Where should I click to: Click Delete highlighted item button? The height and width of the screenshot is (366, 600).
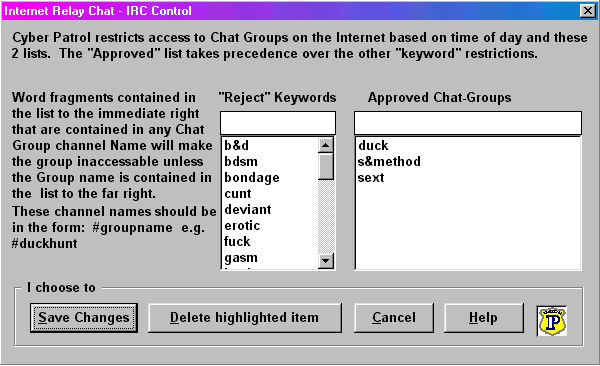[245, 318]
